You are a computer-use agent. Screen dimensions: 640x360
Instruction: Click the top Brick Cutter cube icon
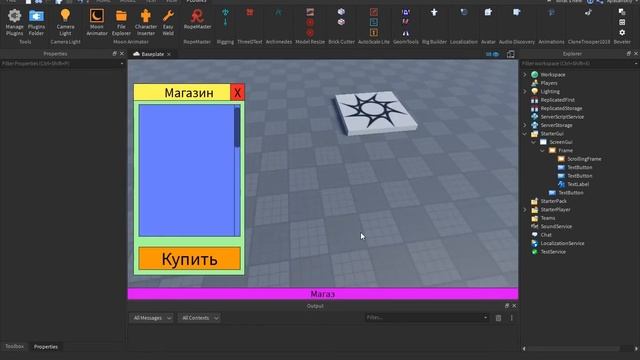pyautogui.click(x=341, y=12)
